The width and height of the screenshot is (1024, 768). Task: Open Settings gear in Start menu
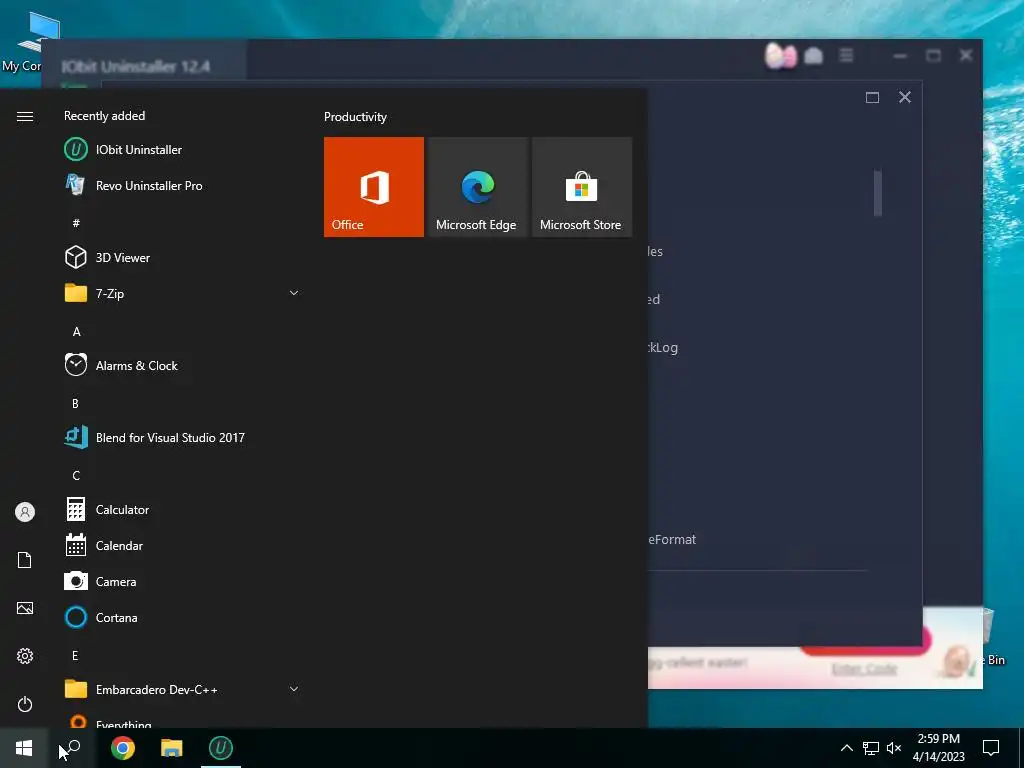pyautogui.click(x=25, y=656)
